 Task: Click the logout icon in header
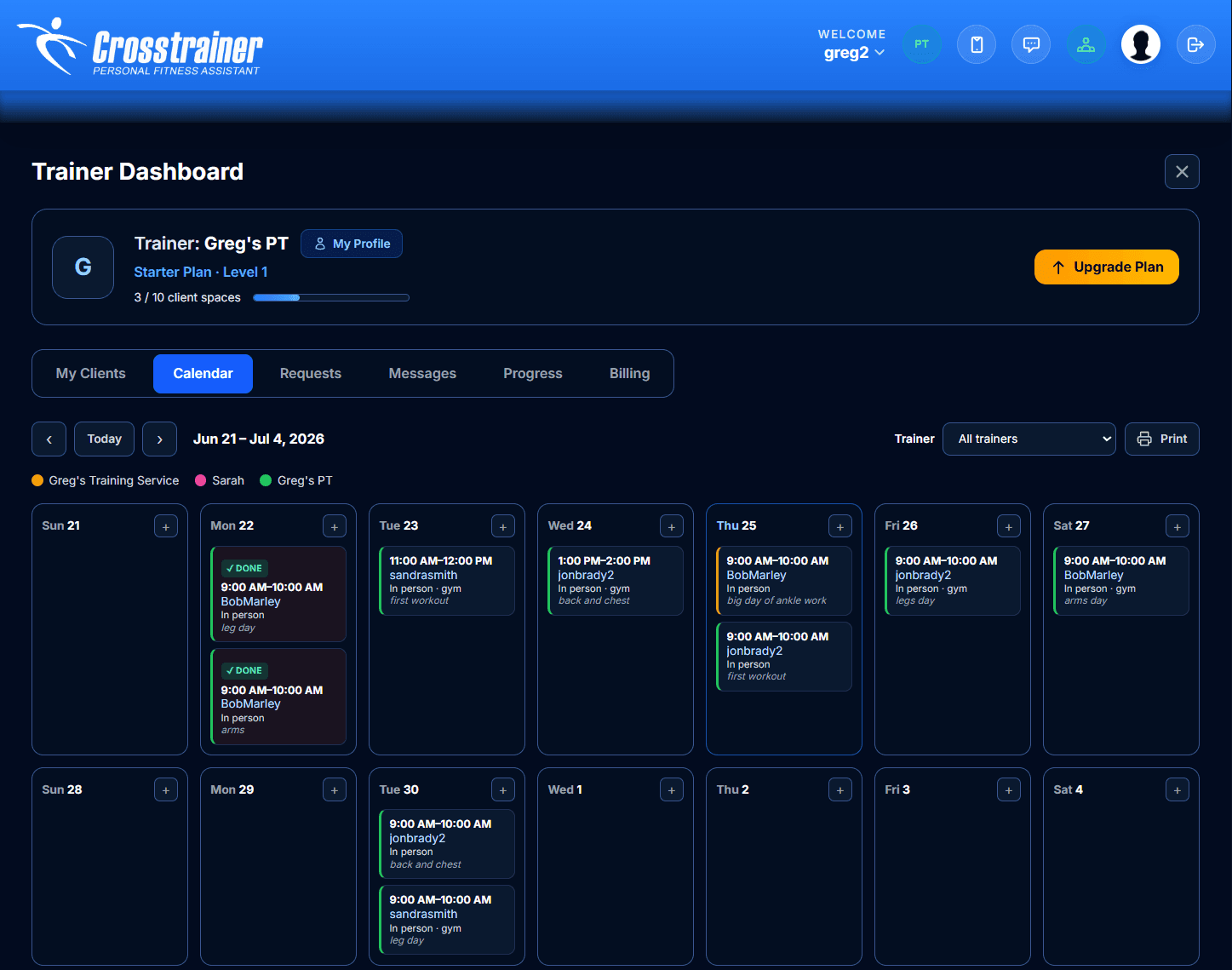1195,44
